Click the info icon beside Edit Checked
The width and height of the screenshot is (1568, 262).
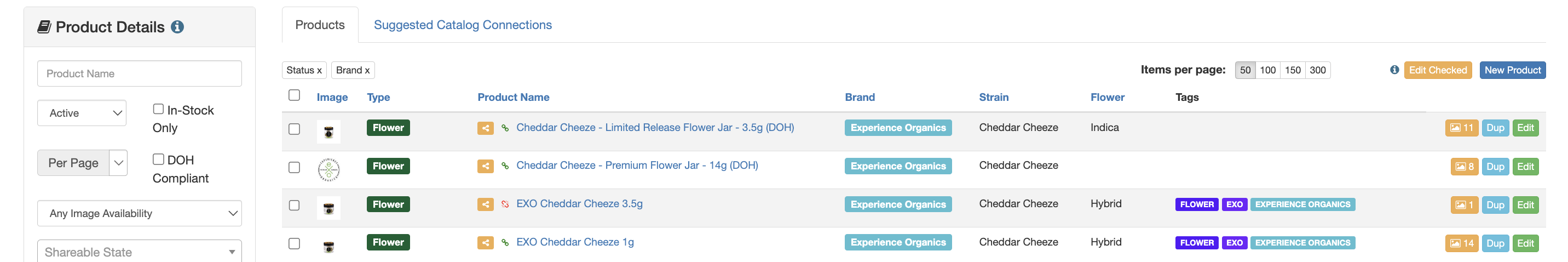1394,70
